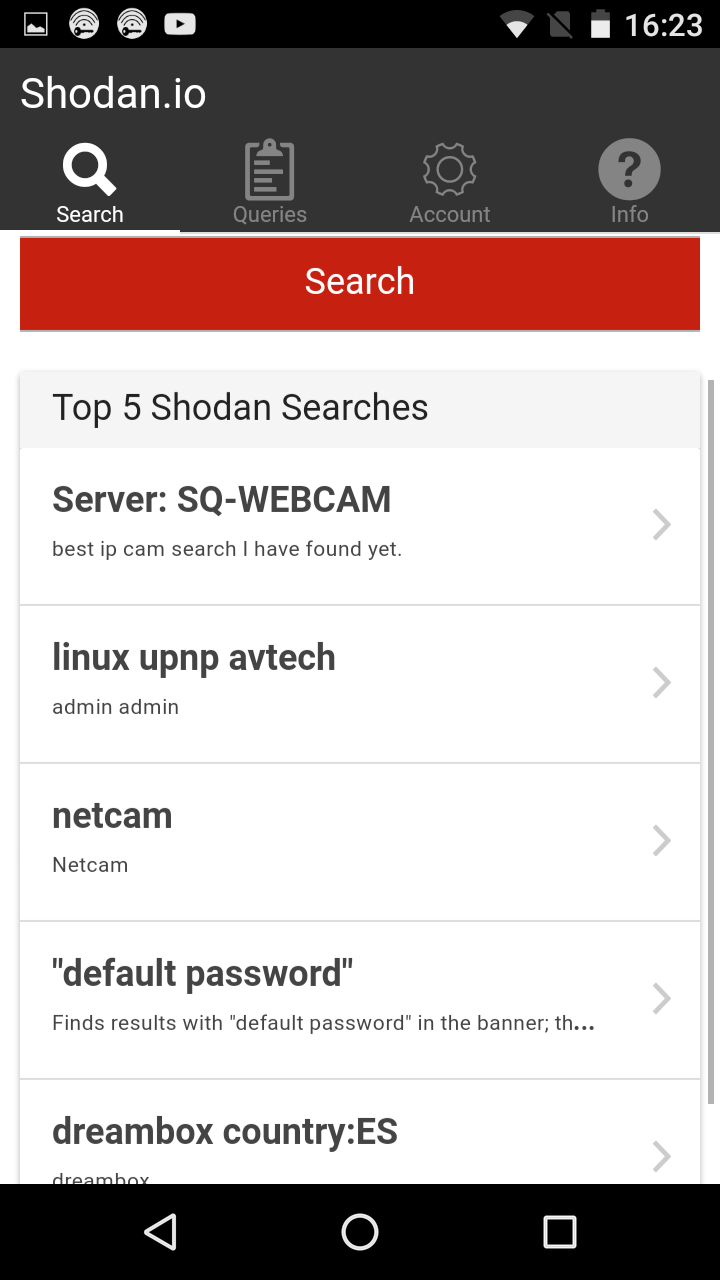Tap the Search magnifier icon
720x1280 pixels.
pyautogui.click(x=89, y=170)
